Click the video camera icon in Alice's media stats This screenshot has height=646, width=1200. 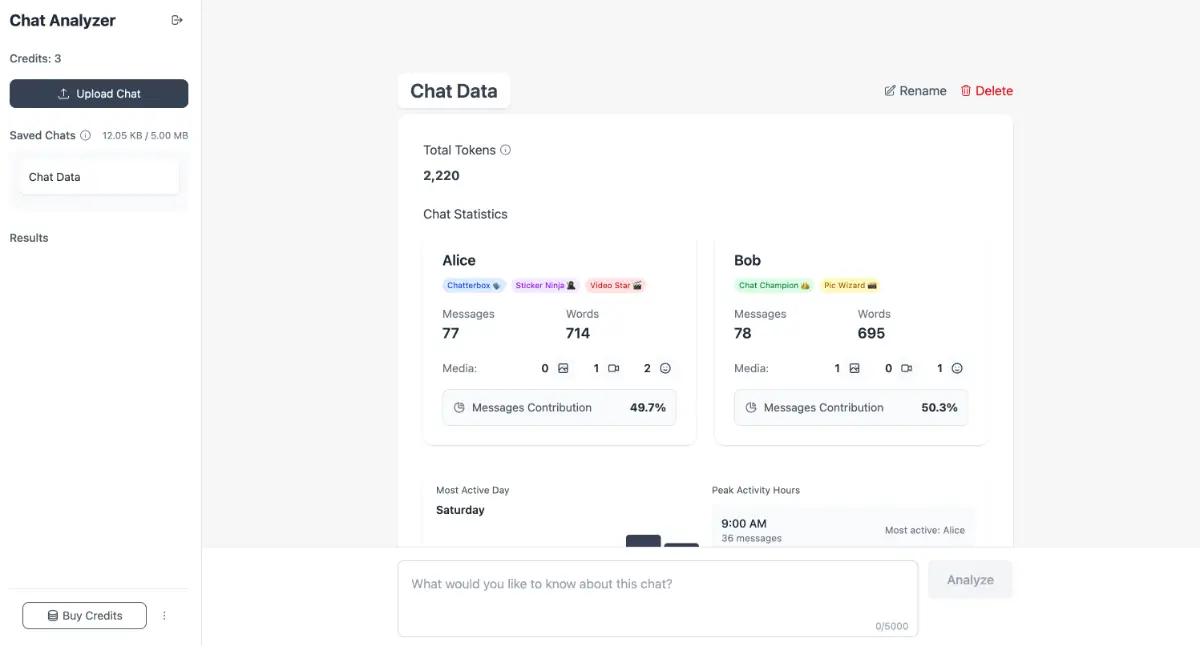[x=613, y=368]
